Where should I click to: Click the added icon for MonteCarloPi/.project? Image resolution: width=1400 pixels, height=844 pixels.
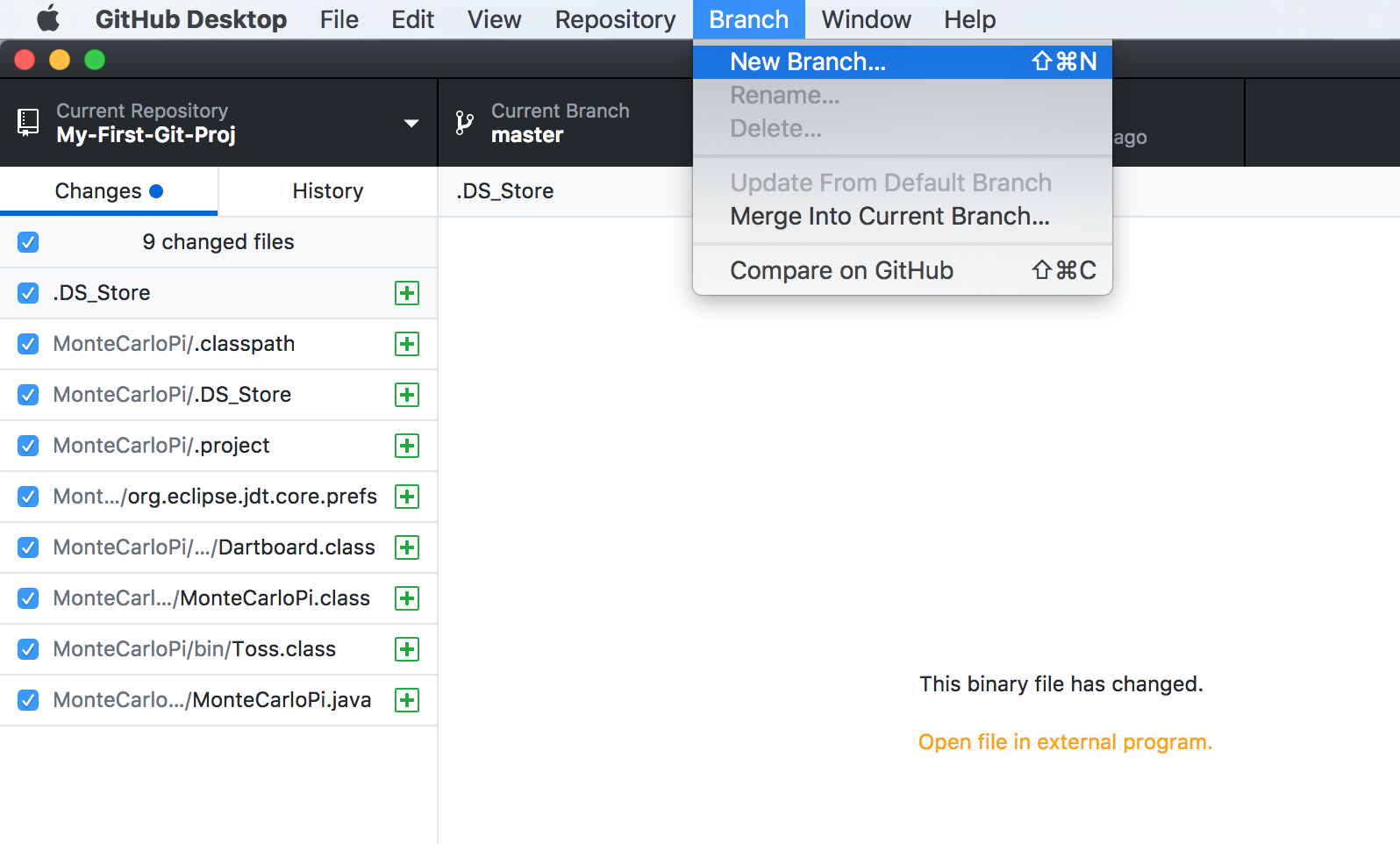click(x=407, y=446)
